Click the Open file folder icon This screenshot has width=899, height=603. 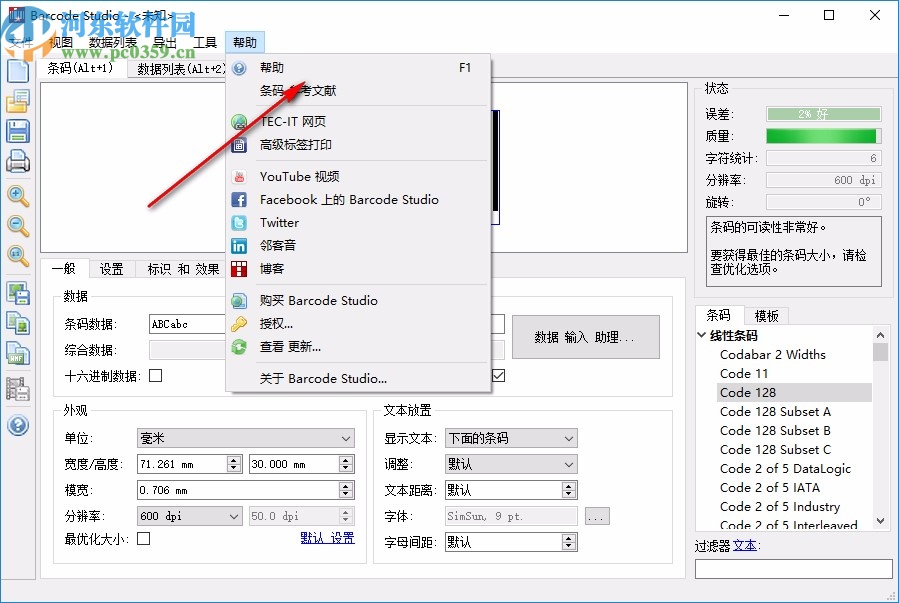tap(19, 101)
